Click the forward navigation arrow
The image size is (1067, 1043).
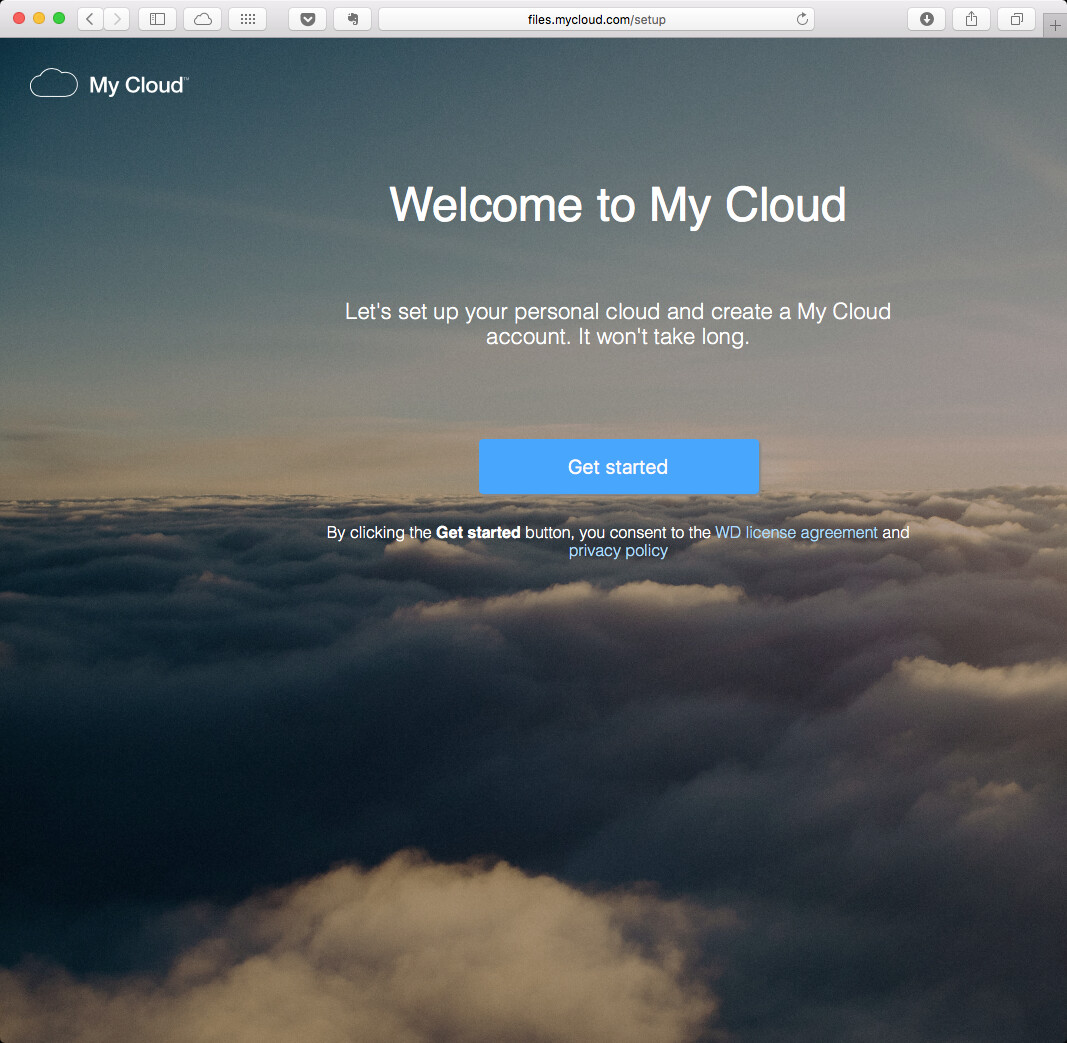(116, 18)
